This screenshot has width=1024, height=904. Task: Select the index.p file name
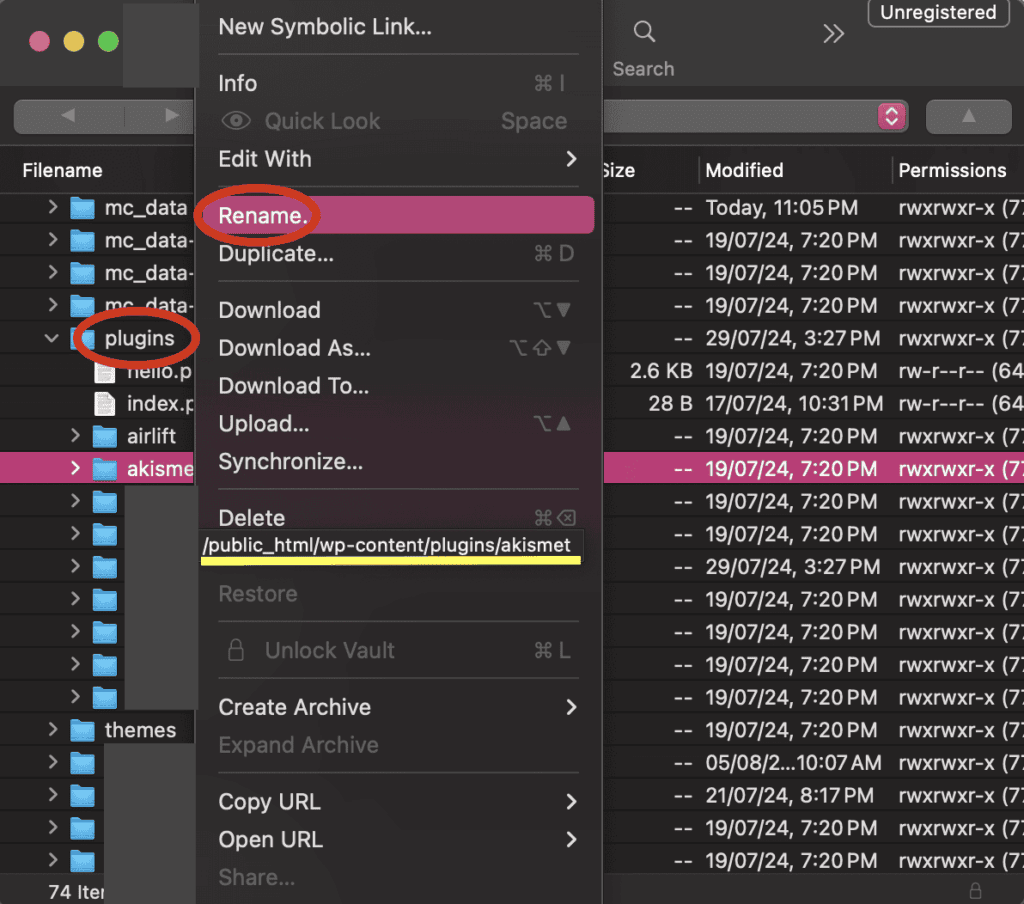point(160,404)
